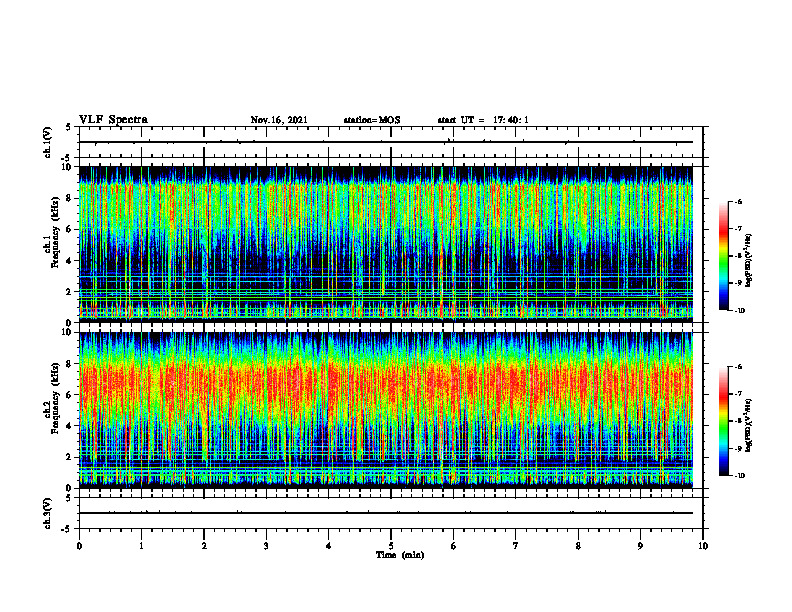Click time axis tick label "2"
The height and width of the screenshot is (612, 792).
click(204, 546)
